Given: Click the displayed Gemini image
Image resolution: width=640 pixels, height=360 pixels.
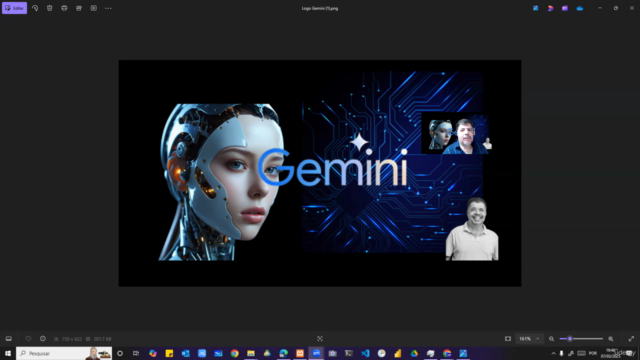Looking at the screenshot, I should (320, 173).
